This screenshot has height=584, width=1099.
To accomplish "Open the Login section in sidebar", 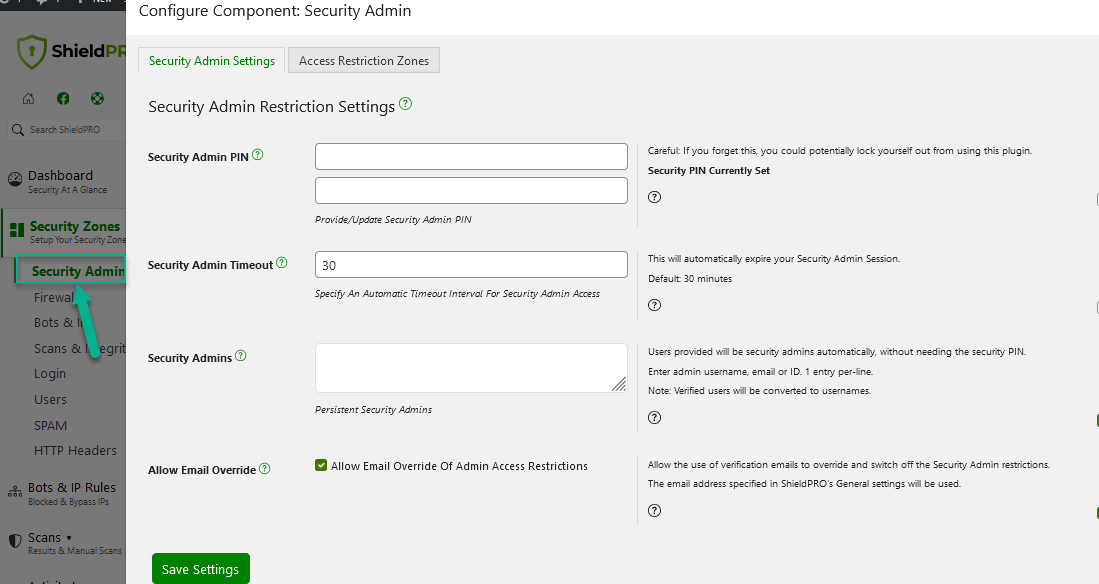I will pyautogui.click(x=50, y=373).
